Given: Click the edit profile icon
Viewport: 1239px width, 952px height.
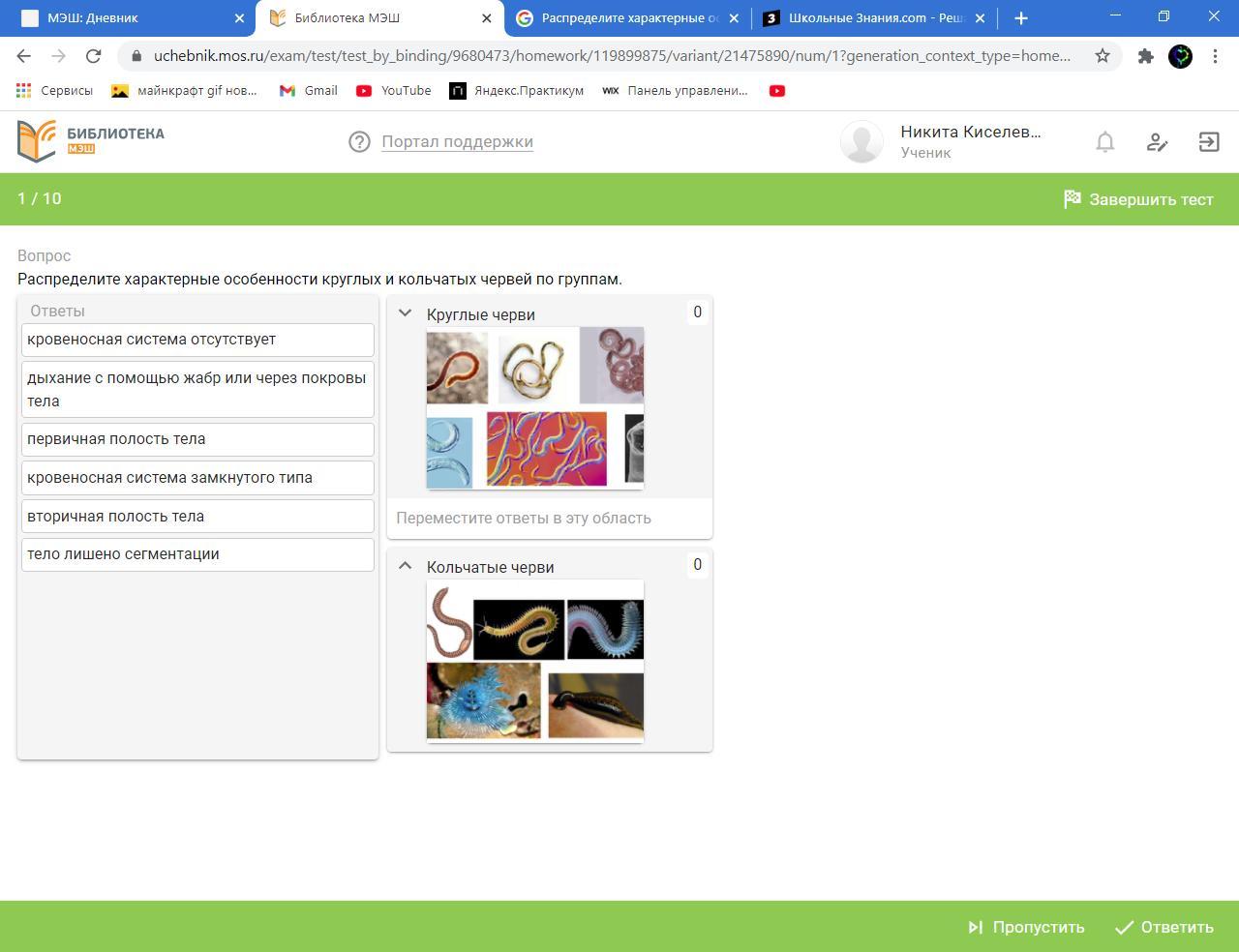Looking at the screenshot, I should [1157, 142].
